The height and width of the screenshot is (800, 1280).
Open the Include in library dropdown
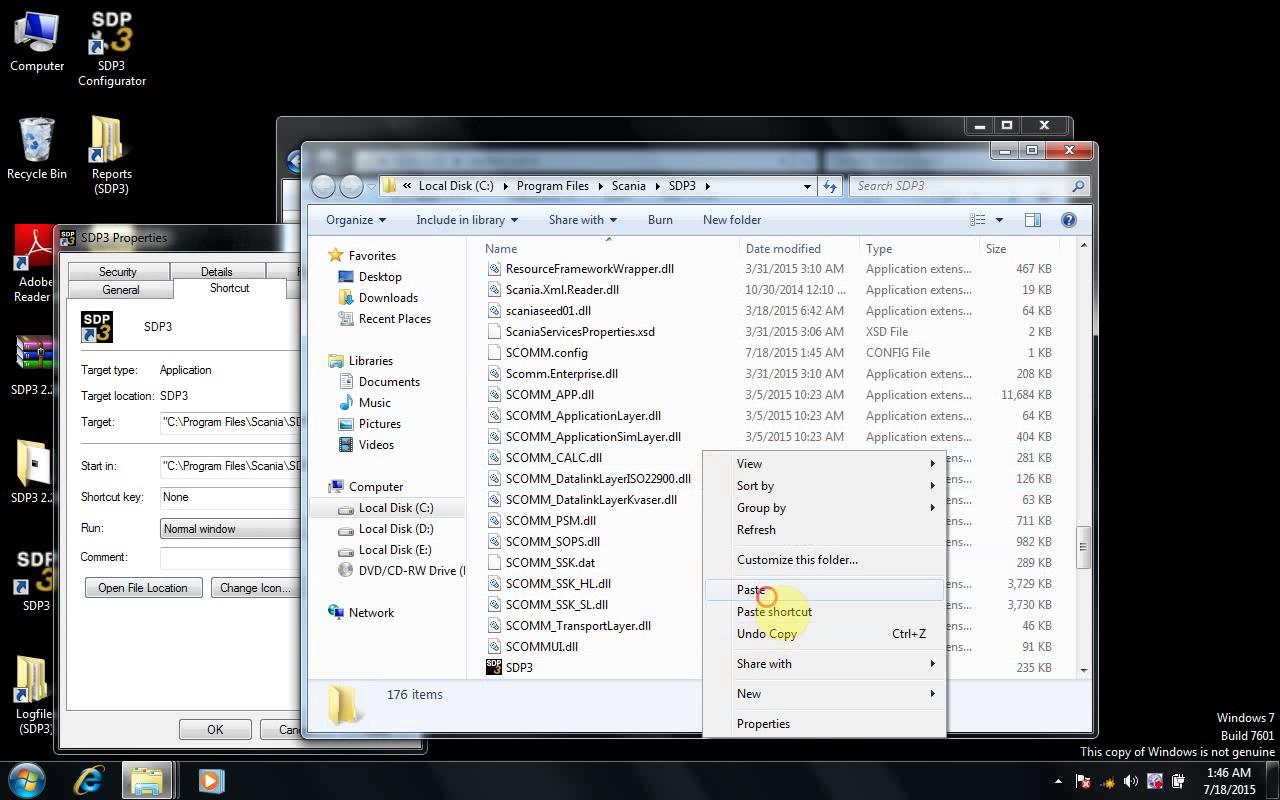(467, 220)
